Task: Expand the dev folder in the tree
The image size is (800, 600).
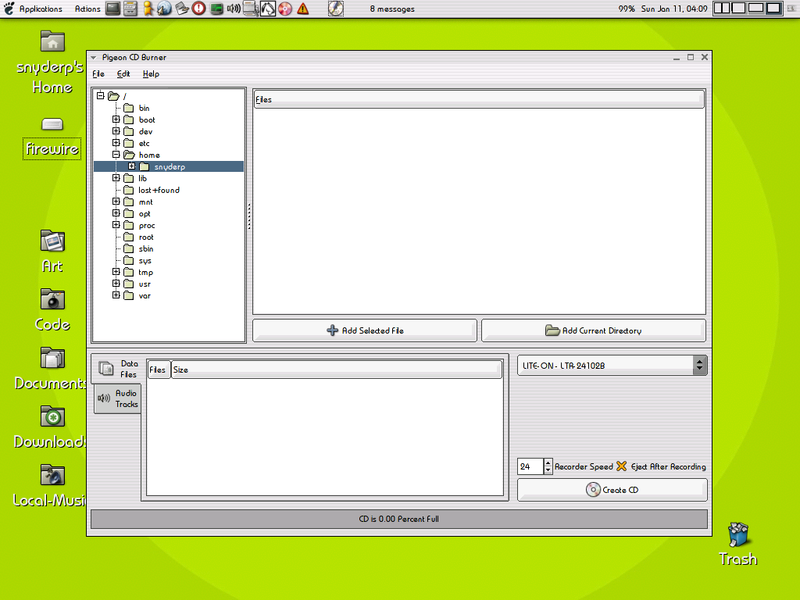Action: (x=116, y=131)
